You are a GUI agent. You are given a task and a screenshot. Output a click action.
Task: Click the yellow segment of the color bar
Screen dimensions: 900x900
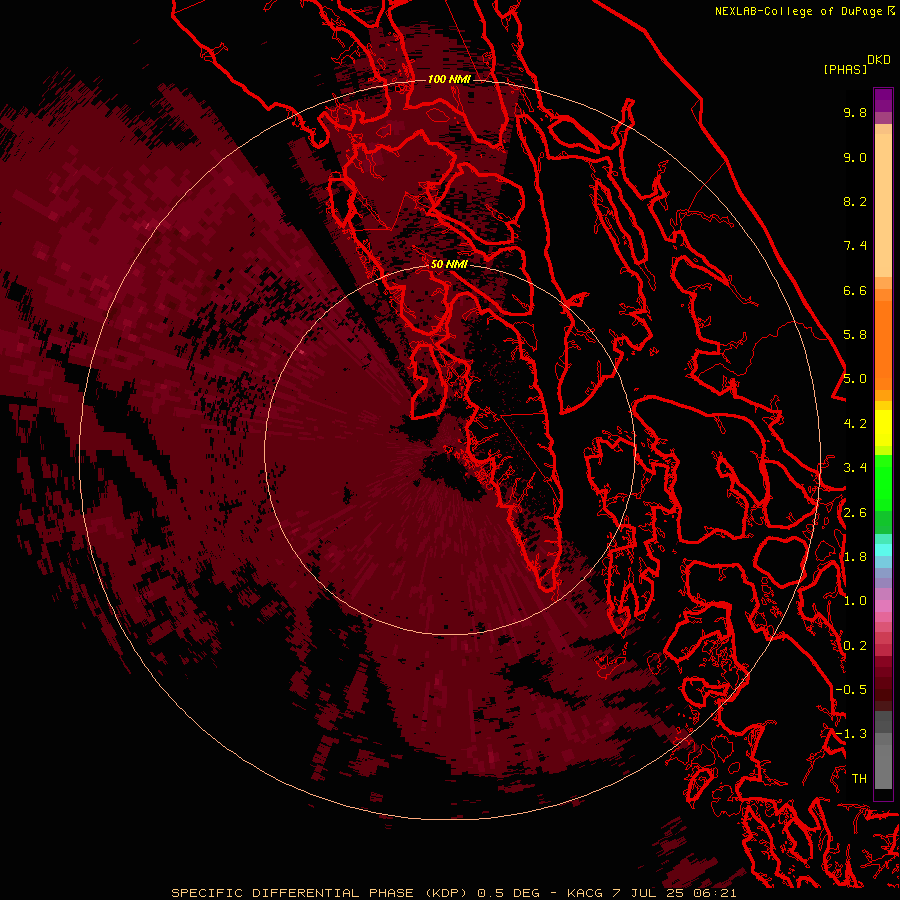883,428
